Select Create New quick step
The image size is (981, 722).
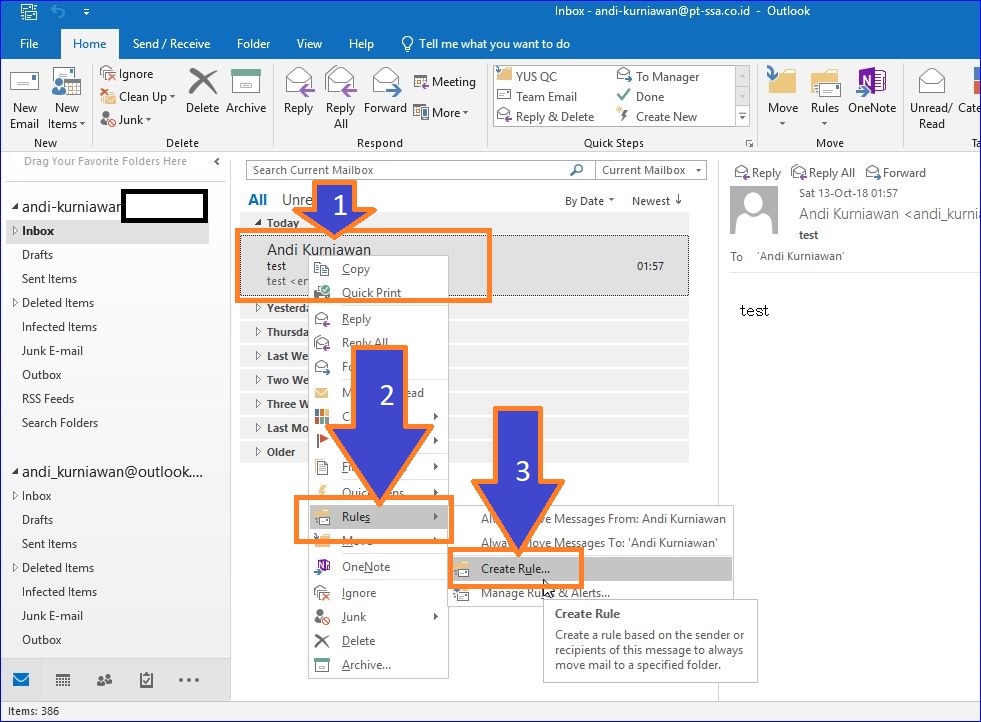click(657, 116)
